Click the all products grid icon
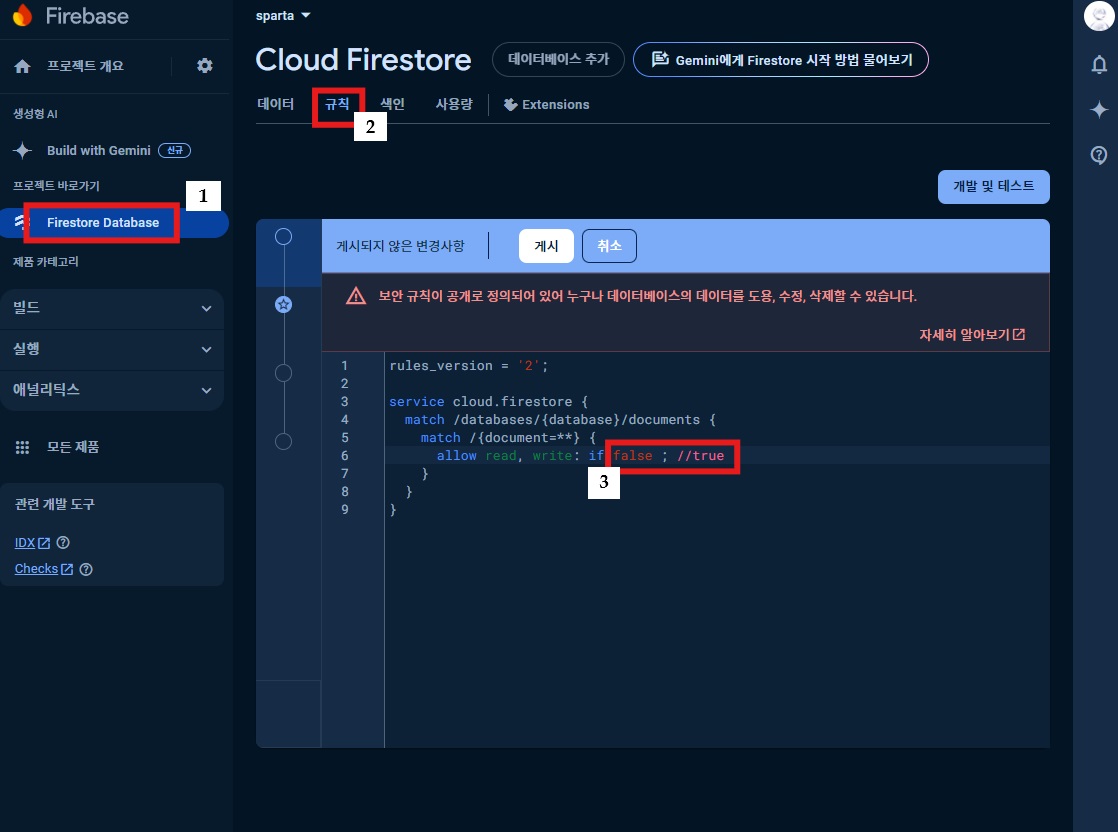This screenshot has width=1118, height=832. [22, 447]
